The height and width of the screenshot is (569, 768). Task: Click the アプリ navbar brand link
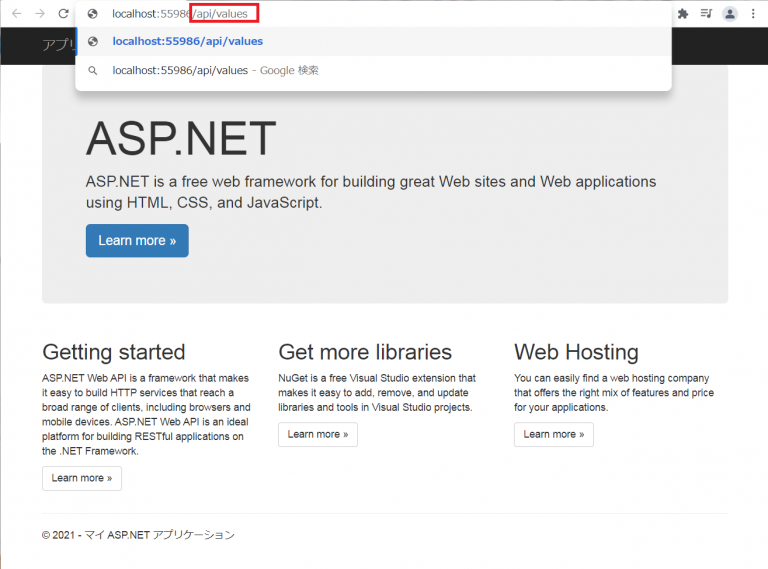(x=58, y=45)
